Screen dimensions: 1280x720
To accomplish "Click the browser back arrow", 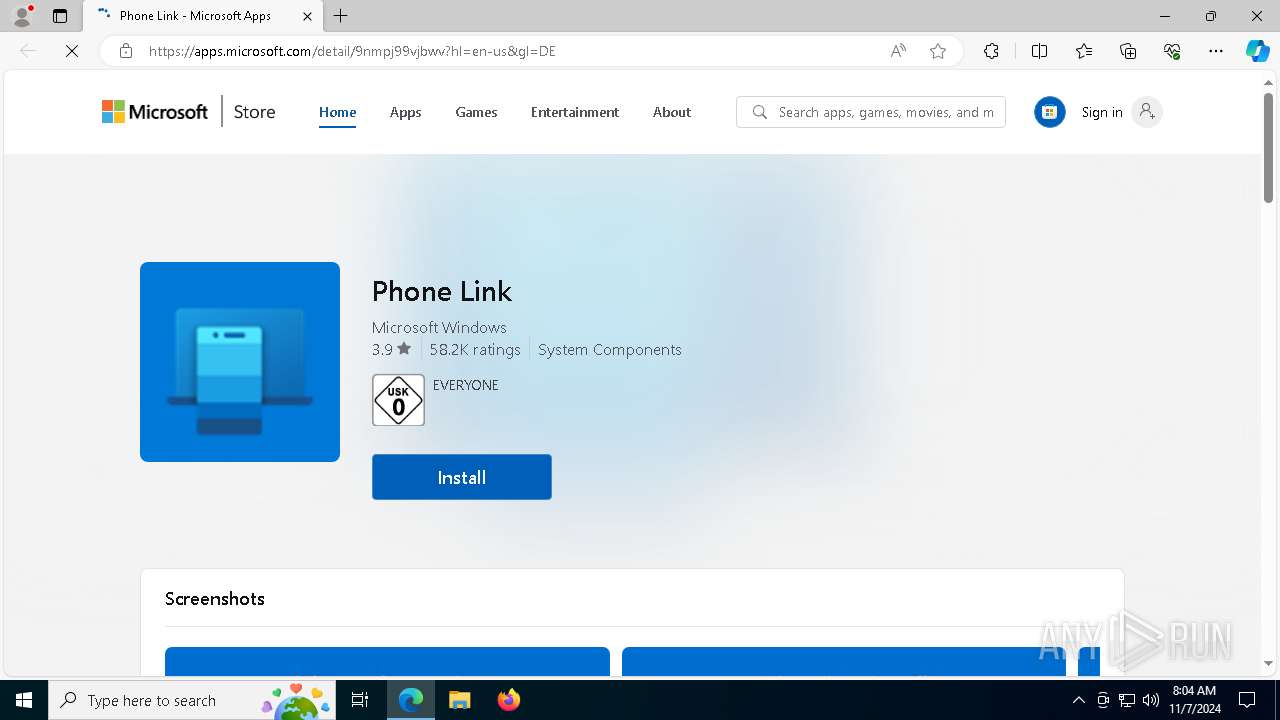I will (28, 51).
